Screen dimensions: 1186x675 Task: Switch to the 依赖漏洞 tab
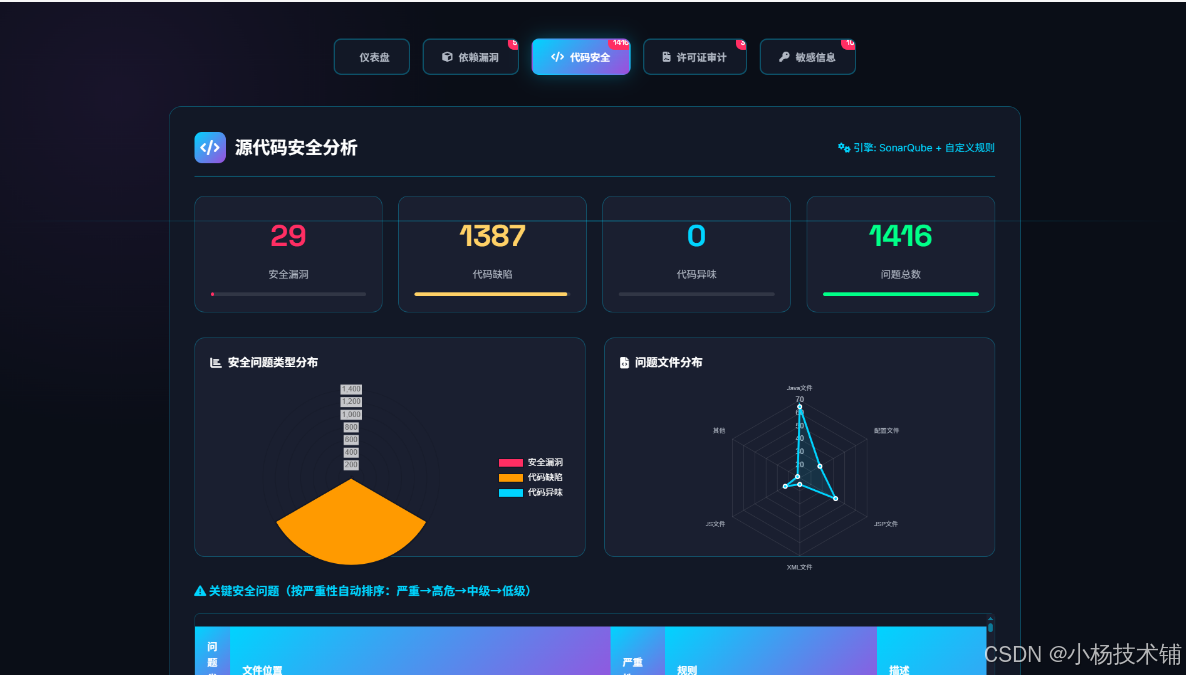[470, 57]
